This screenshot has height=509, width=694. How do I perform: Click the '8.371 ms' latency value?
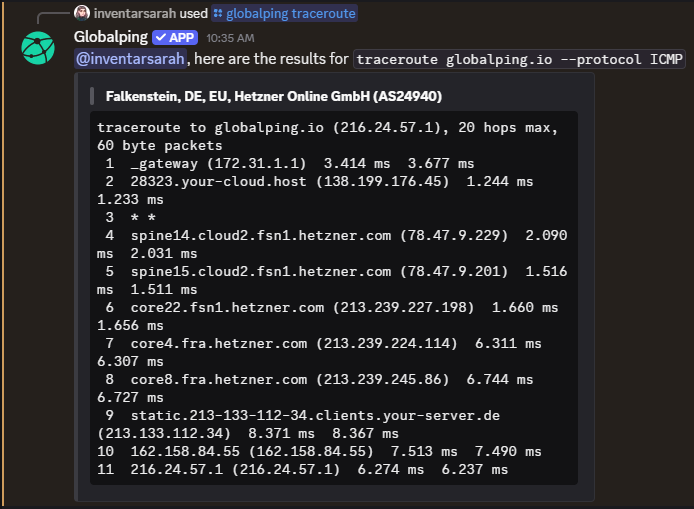[281, 433]
